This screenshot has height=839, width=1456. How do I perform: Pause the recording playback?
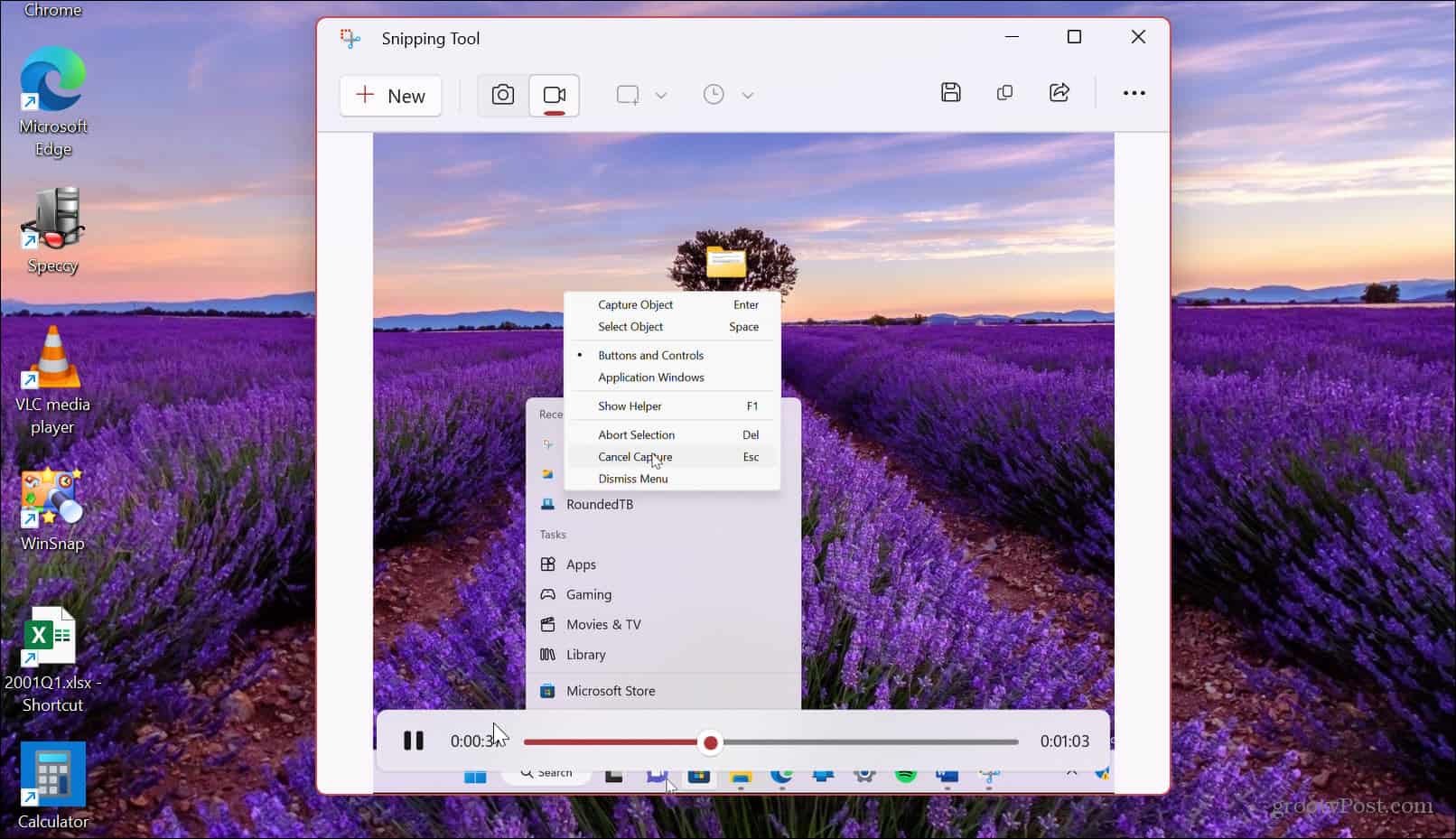point(415,741)
